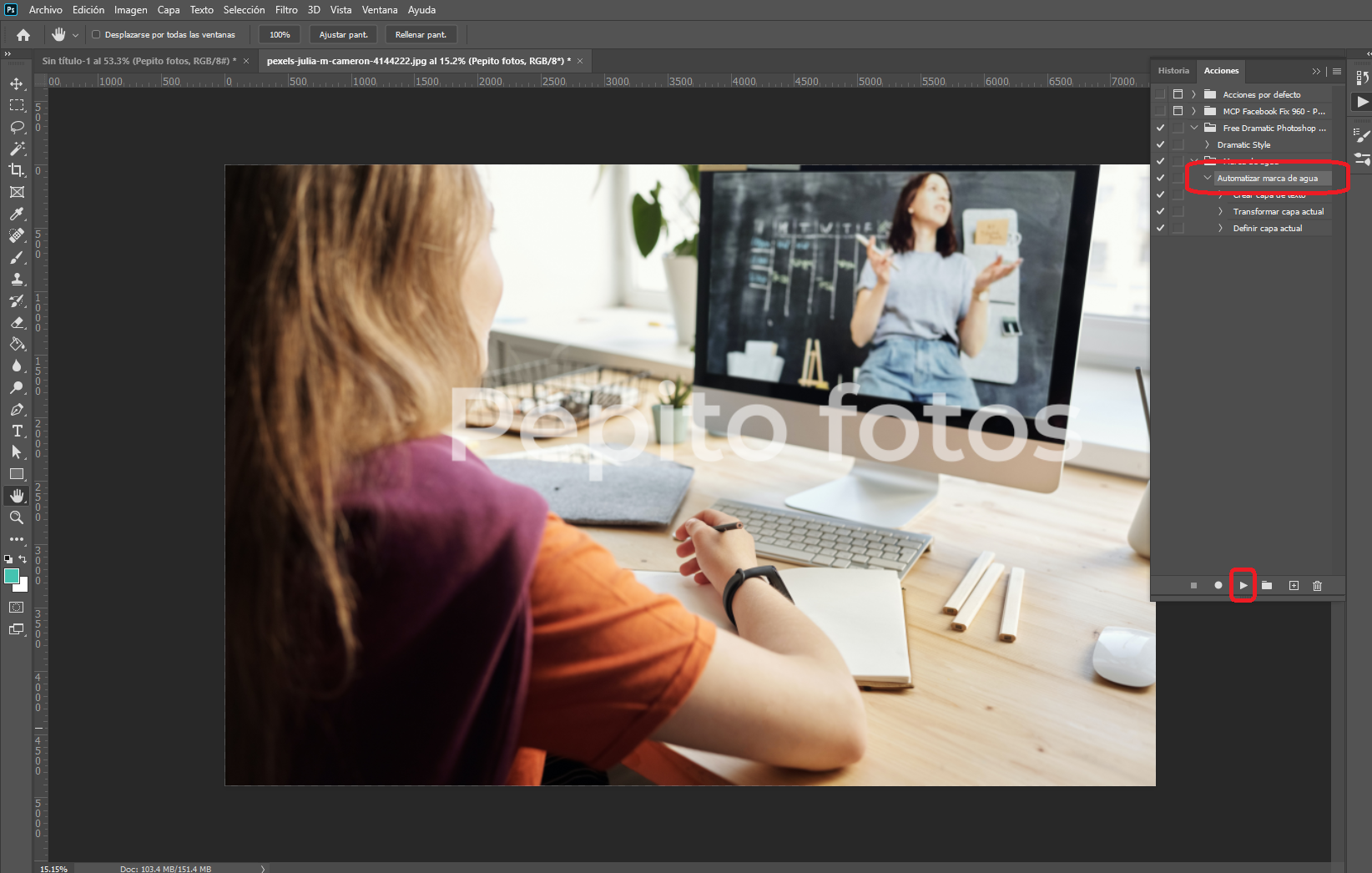Click the teal foreground color swatch
The width and height of the screenshot is (1372, 873).
[x=11, y=576]
